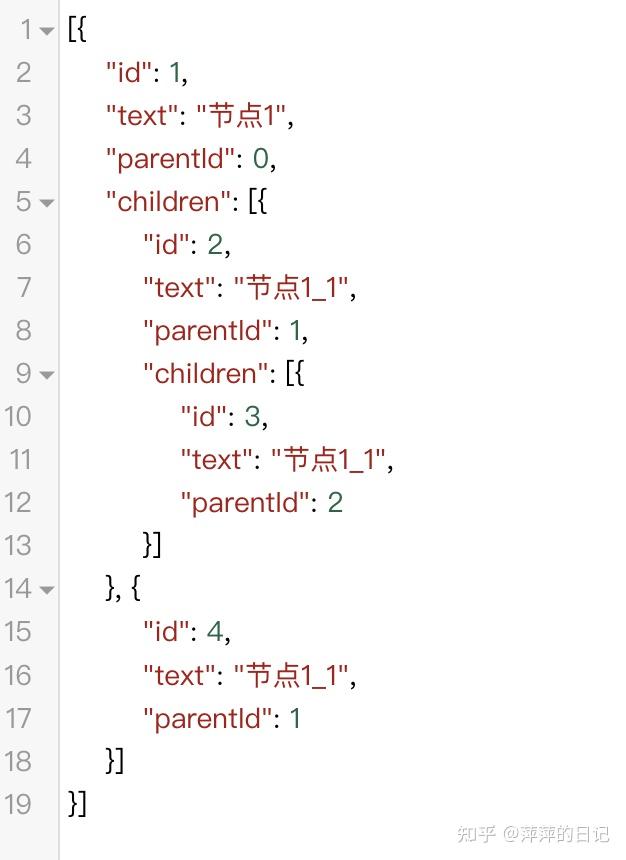Place cursor on "id": 1 value
The height and width of the screenshot is (860, 626).
coord(175,72)
